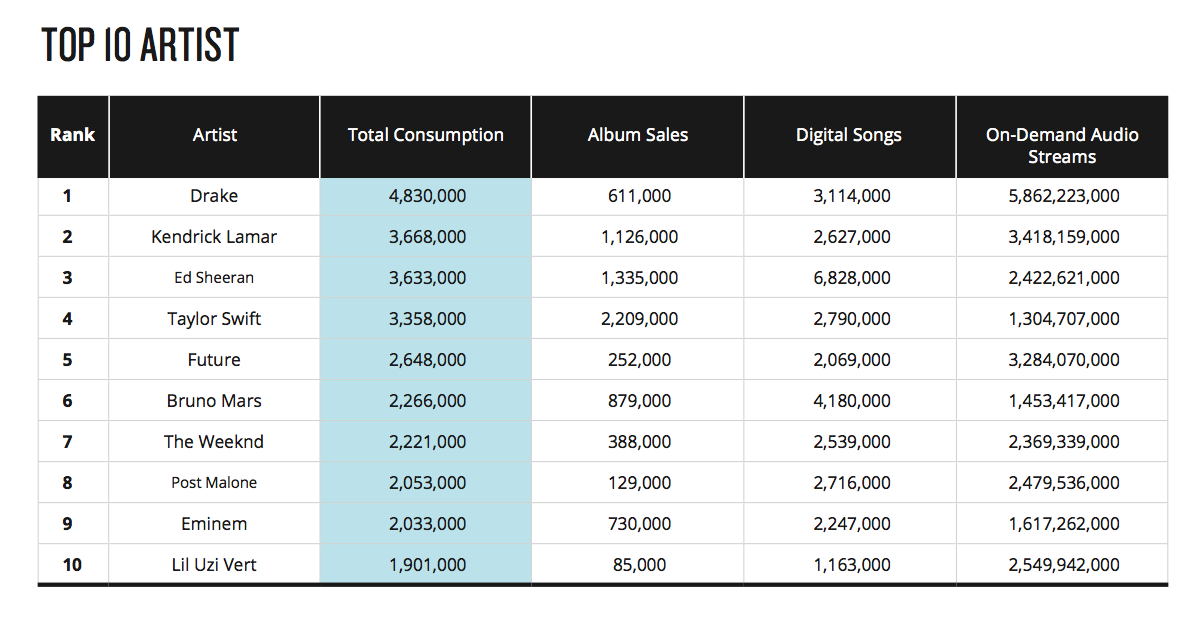Screen dimensions: 1193x630
Task: Select the digital songs value 3,114,000
Action: 851,196
